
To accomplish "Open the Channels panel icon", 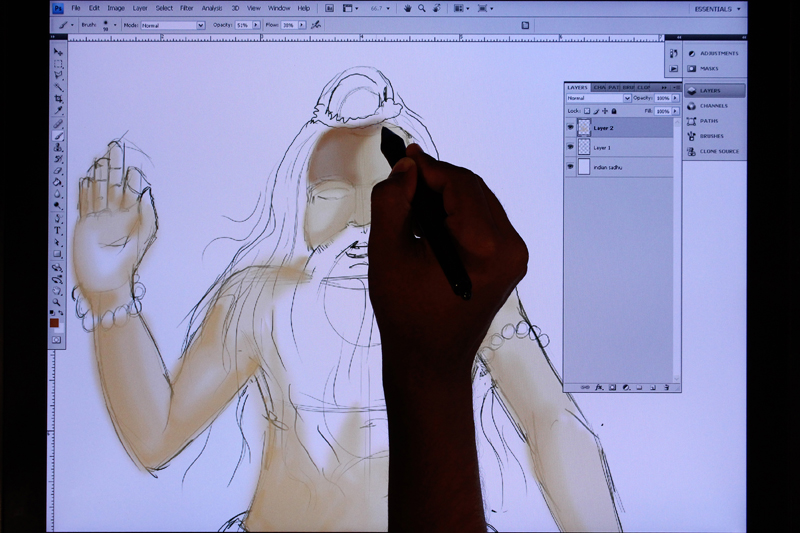I will [x=713, y=106].
